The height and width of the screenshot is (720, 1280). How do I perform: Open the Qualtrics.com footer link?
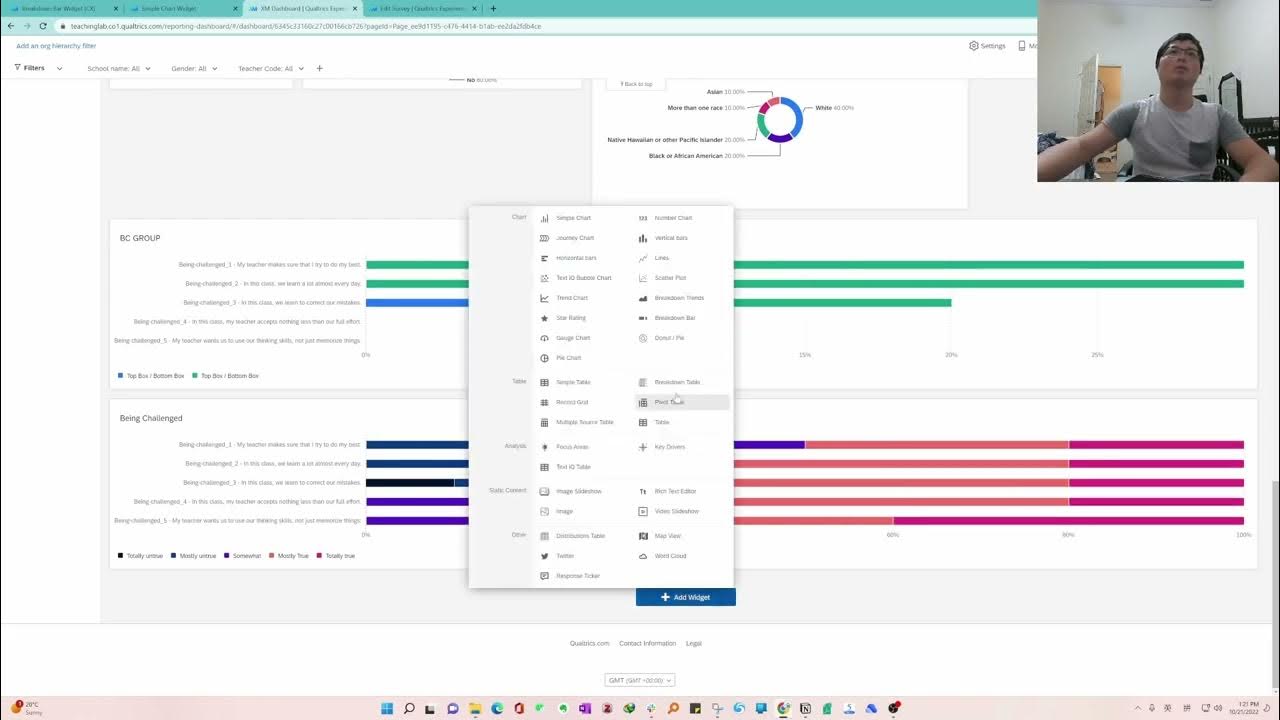pos(589,643)
